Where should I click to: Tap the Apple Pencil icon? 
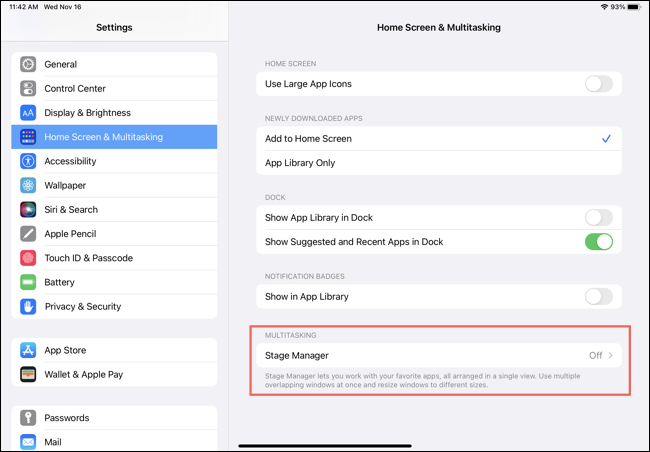(x=28, y=234)
